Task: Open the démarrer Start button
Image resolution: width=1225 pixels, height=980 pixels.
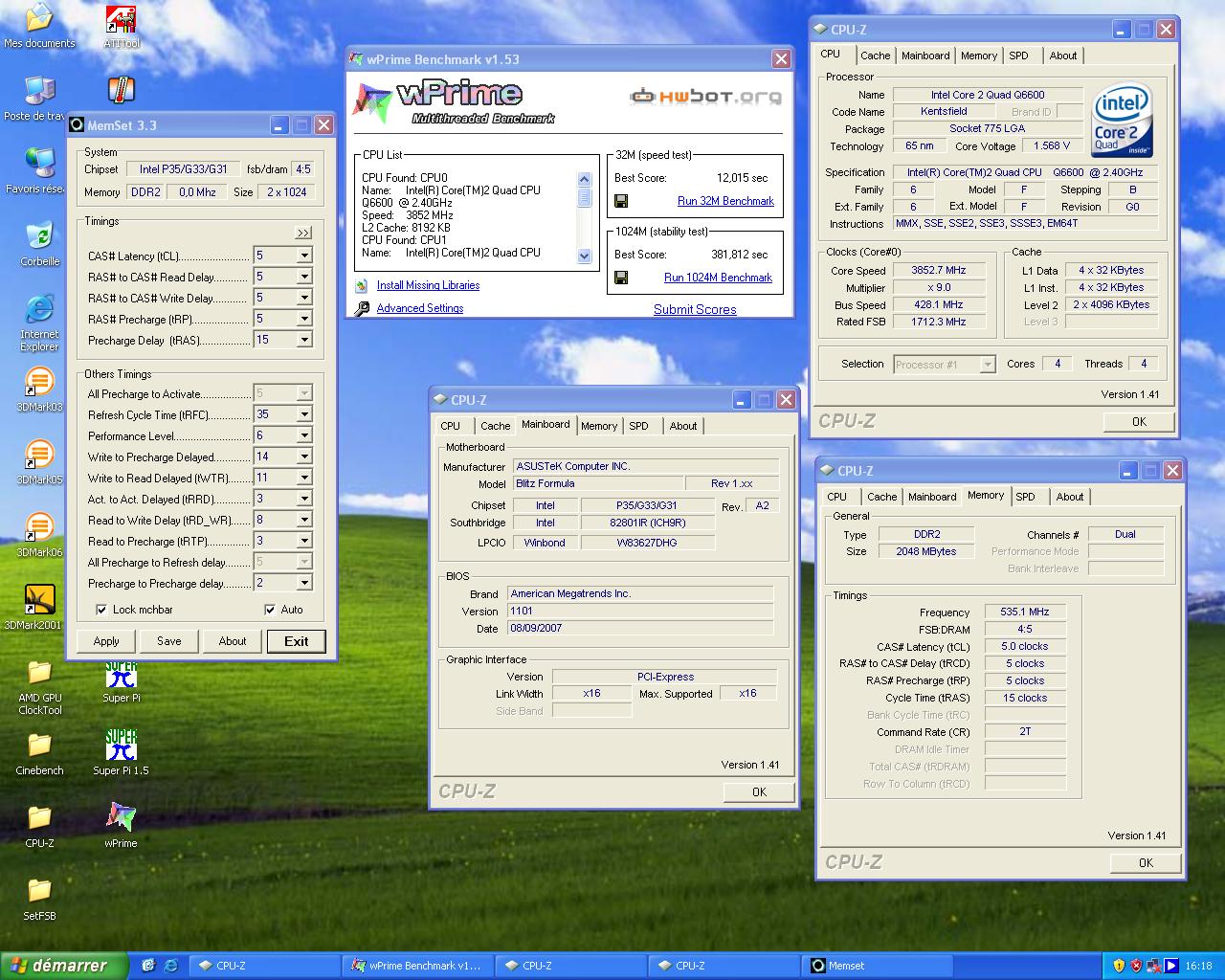Action: 63,966
